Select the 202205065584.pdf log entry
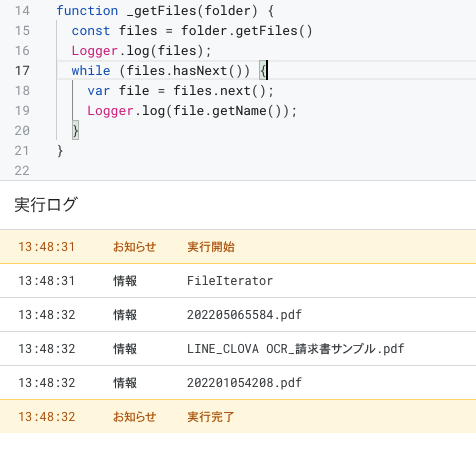Viewport: 476px width, 459px height. pos(238,315)
